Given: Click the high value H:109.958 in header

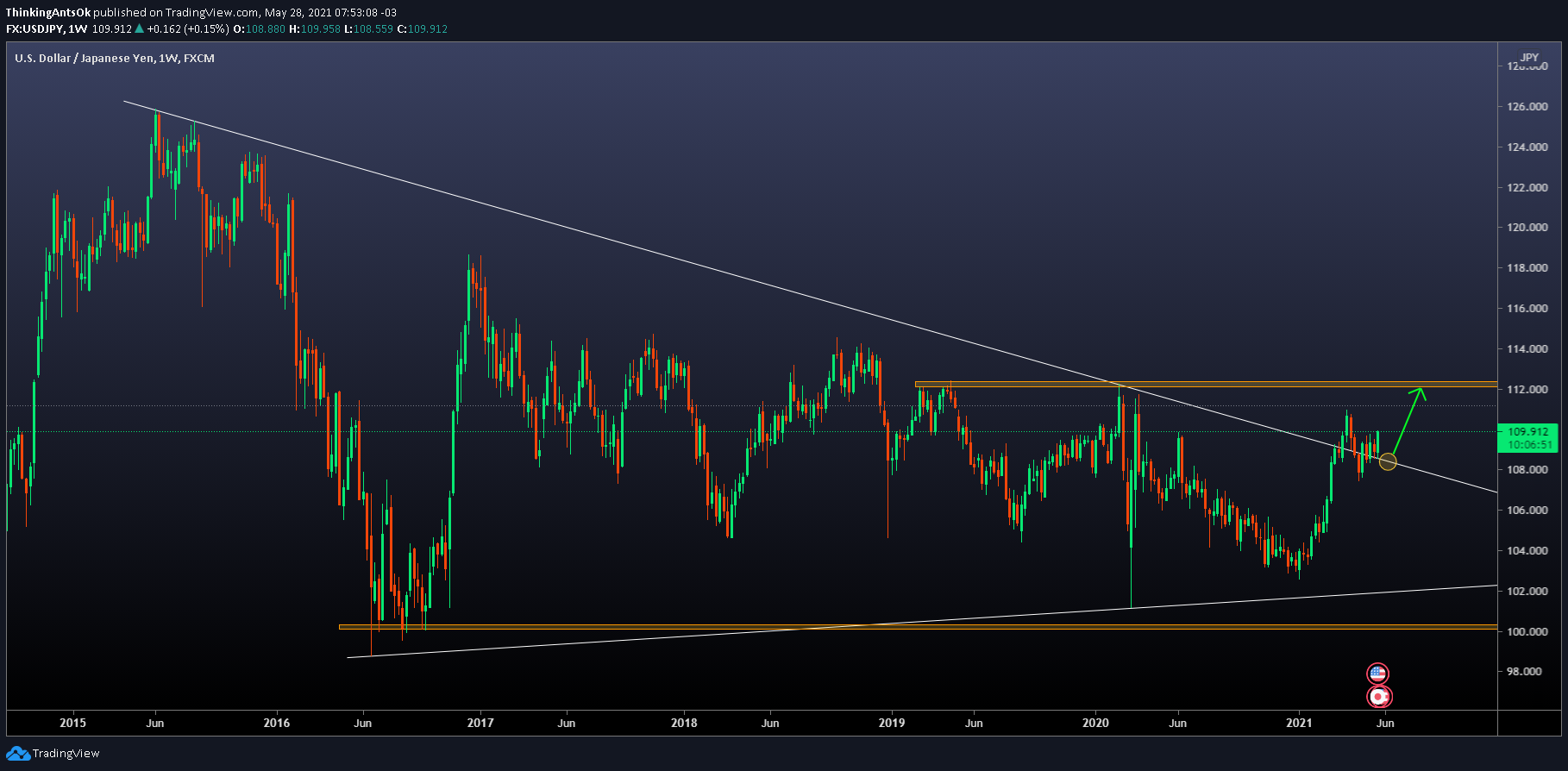Looking at the screenshot, I should pos(315,28).
